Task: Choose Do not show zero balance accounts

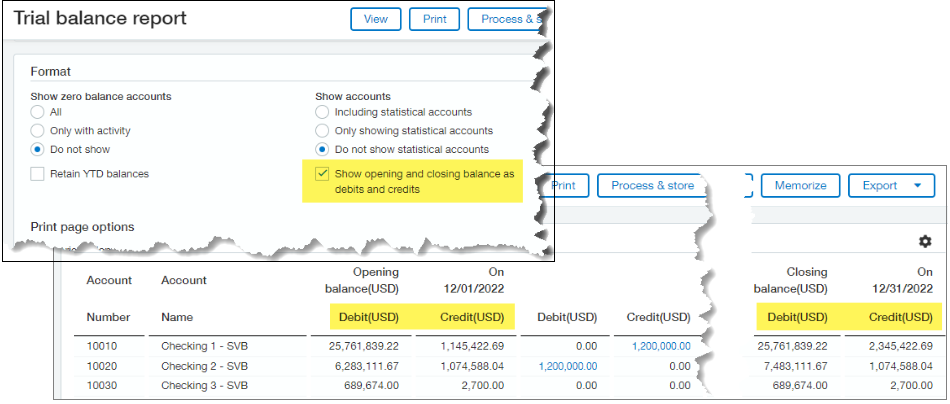Action: click(38, 149)
